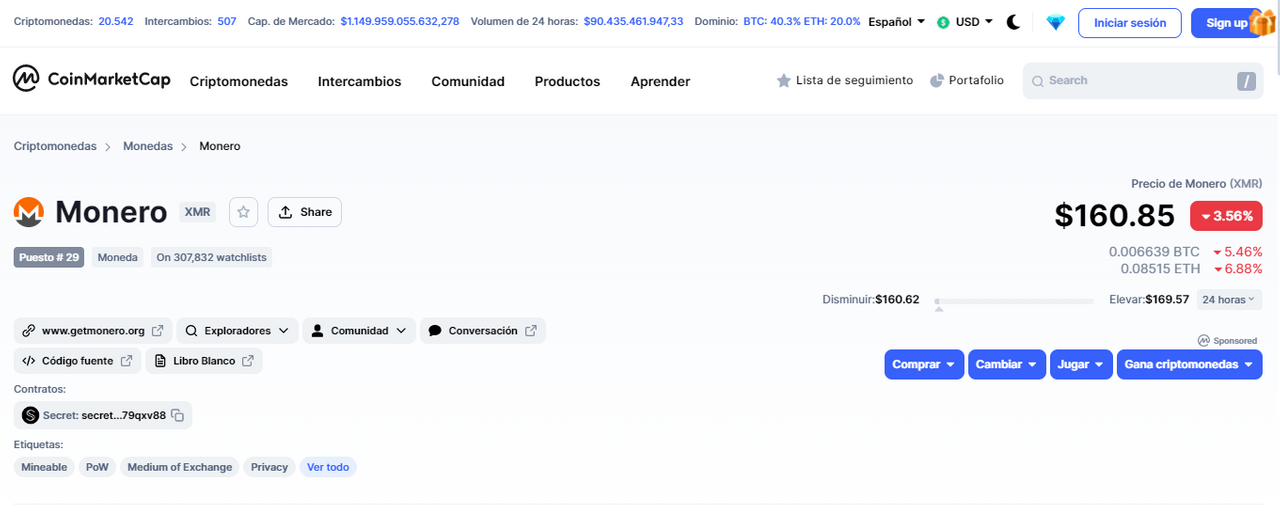Open the diamond rewards icon
This screenshot has width=1280, height=517.
(x=1056, y=22)
